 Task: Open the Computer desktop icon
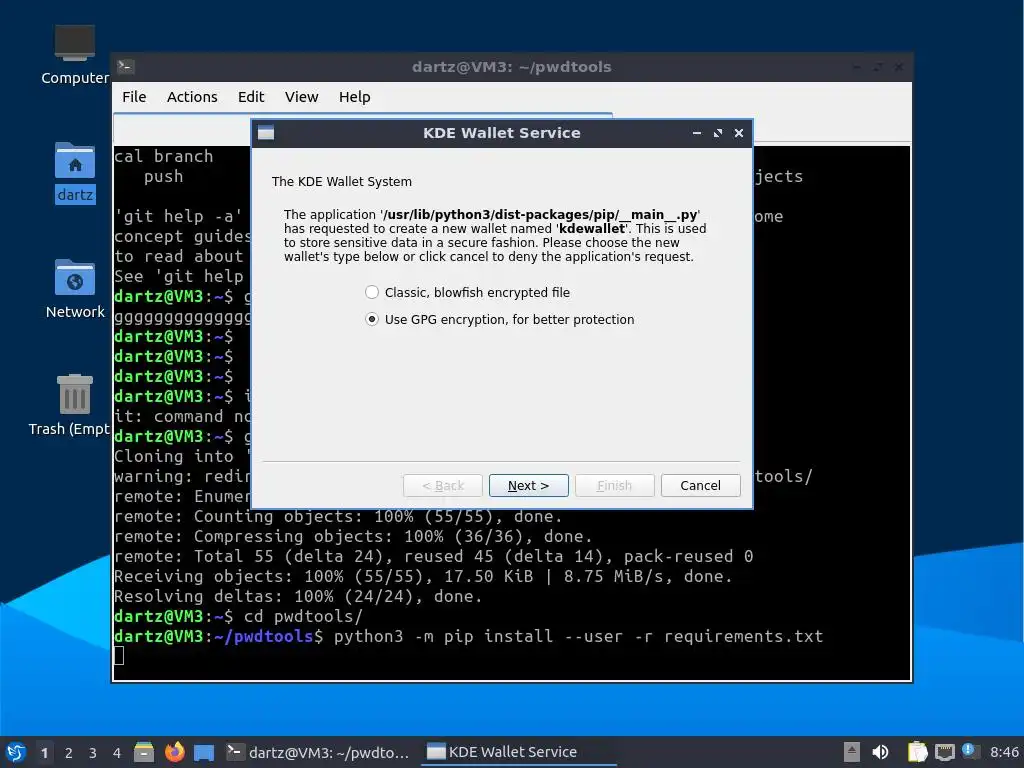coord(74,55)
